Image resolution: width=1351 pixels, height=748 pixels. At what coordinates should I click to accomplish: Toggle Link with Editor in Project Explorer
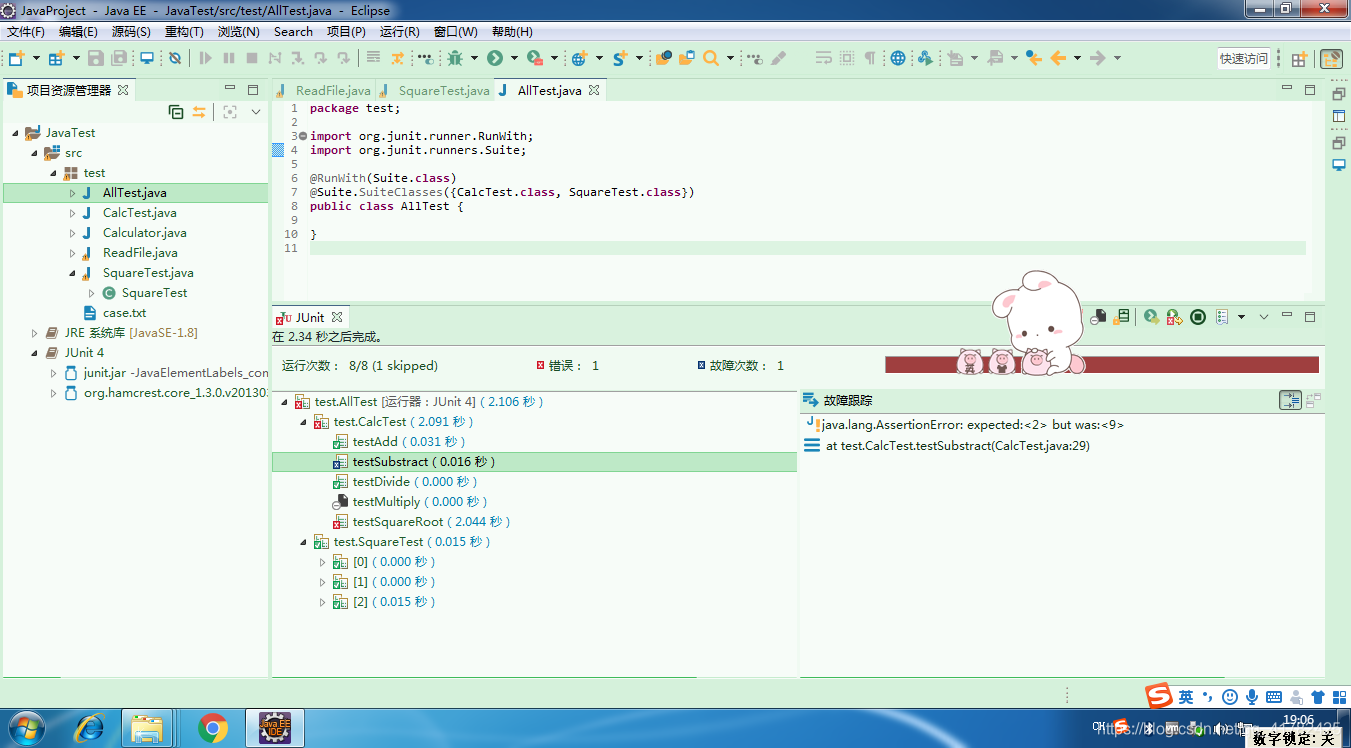(x=199, y=112)
